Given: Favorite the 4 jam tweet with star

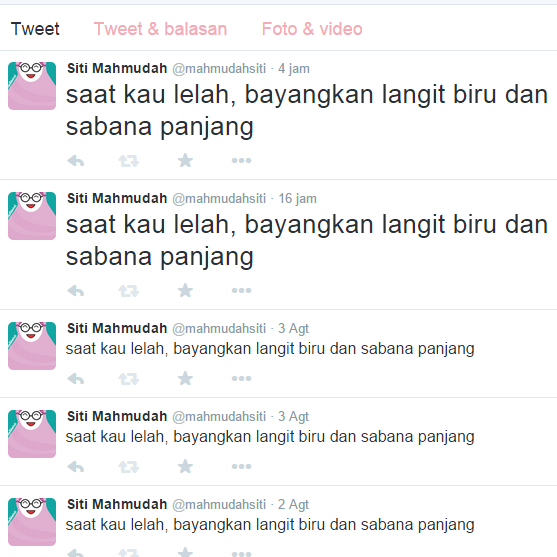Looking at the screenshot, I should tap(185, 161).
